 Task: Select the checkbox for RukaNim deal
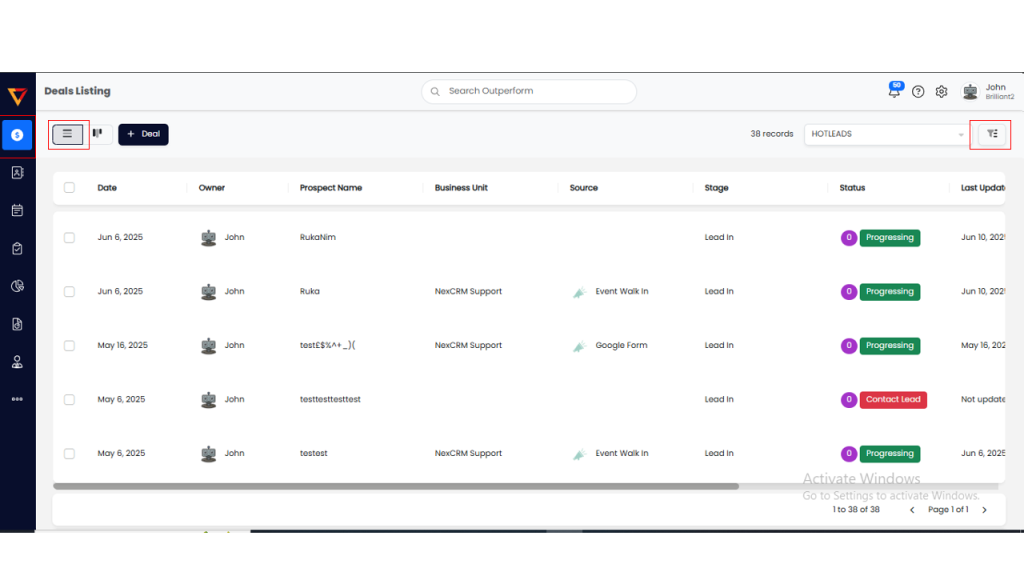pos(69,238)
